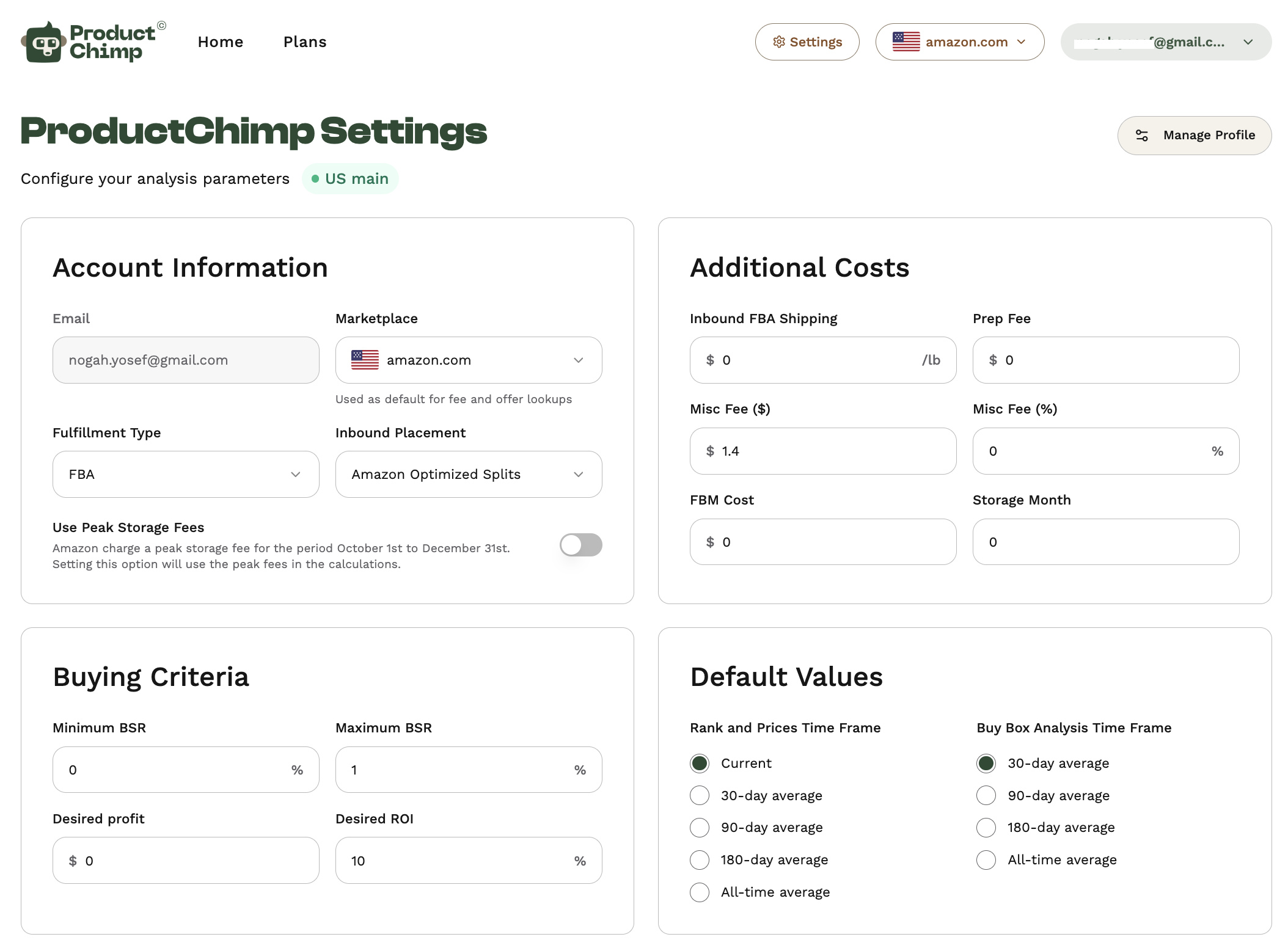Click the "Default Values" heading

pyautogui.click(x=786, y=677)
